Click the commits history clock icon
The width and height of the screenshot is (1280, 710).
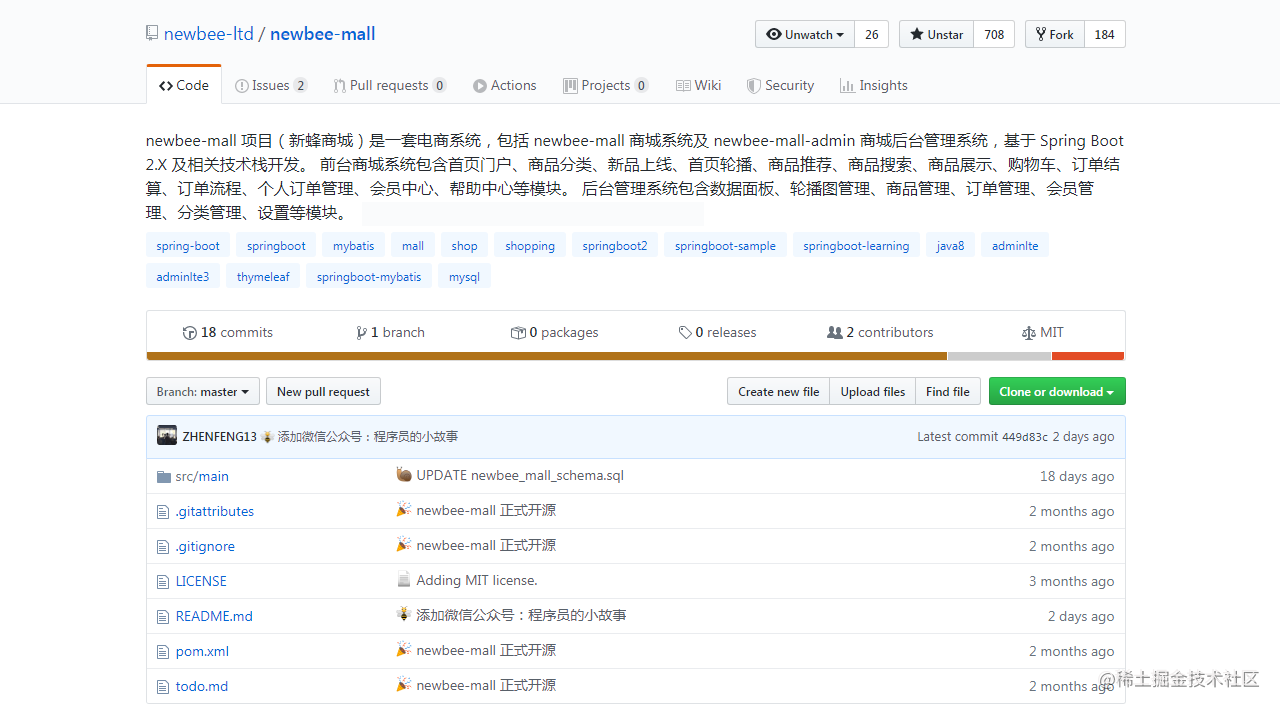[x=189, y=333]
